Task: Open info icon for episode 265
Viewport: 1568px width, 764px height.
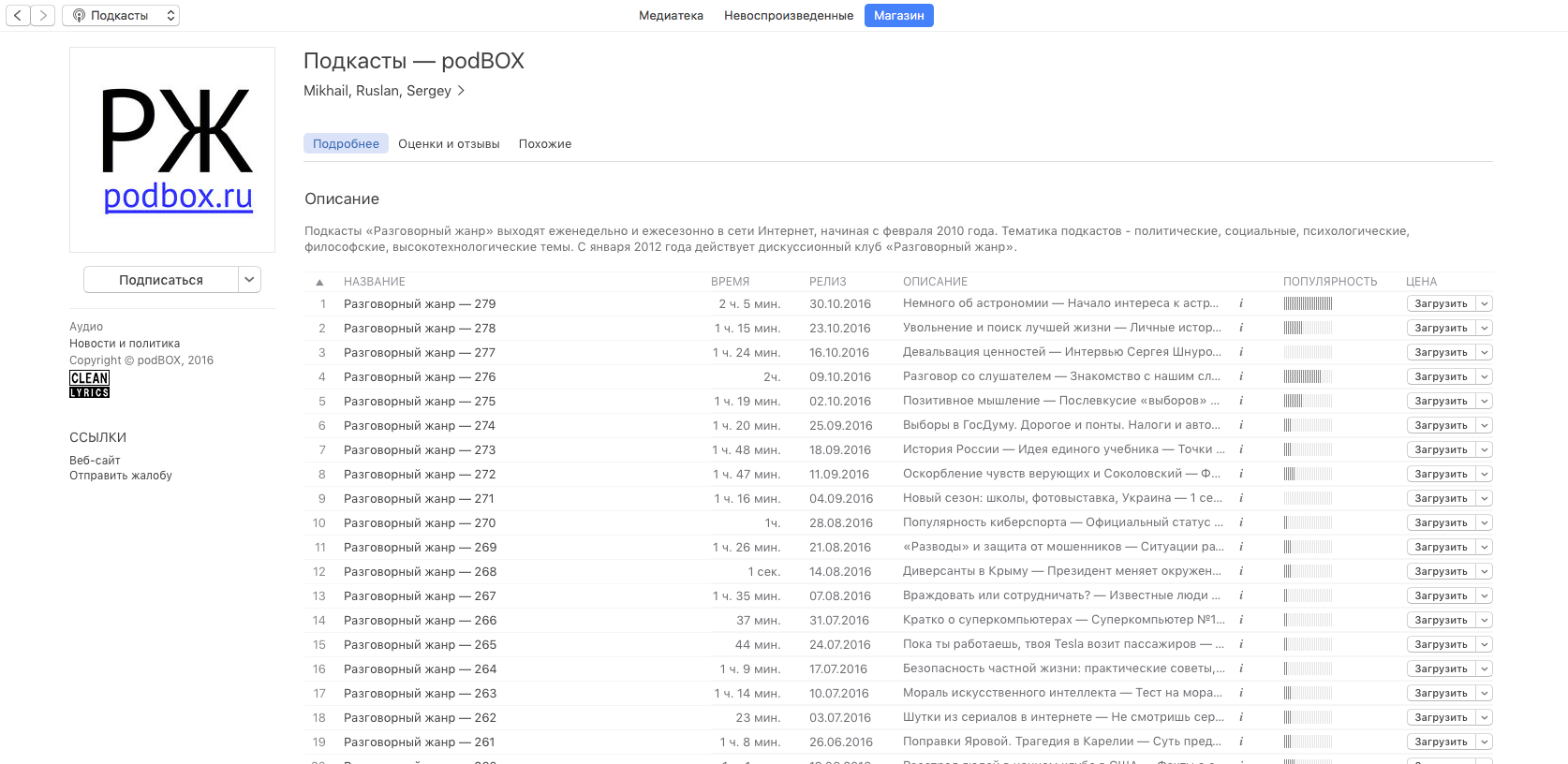Action: point(1241,644)
